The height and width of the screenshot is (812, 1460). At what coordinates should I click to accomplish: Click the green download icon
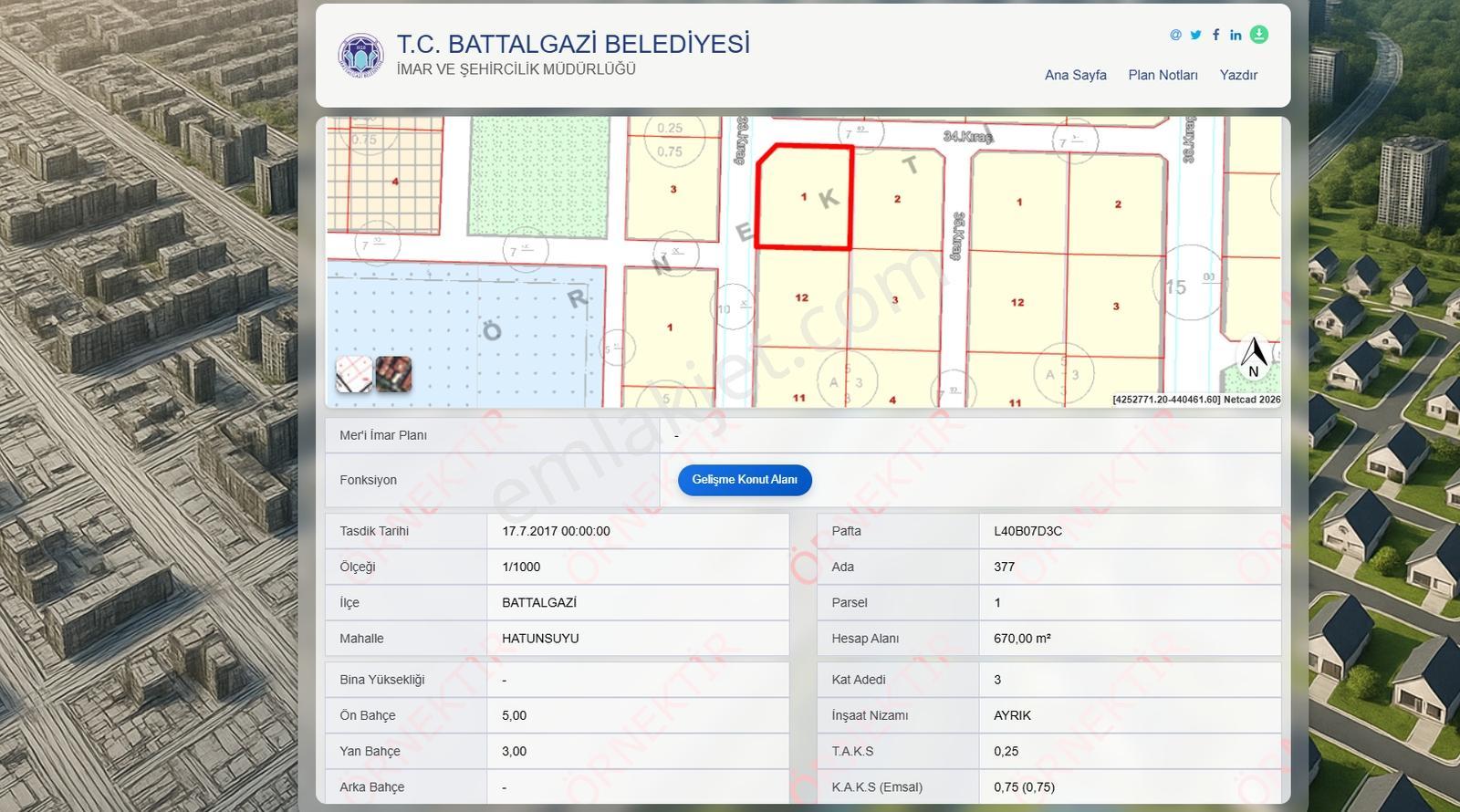point(1259,35)
